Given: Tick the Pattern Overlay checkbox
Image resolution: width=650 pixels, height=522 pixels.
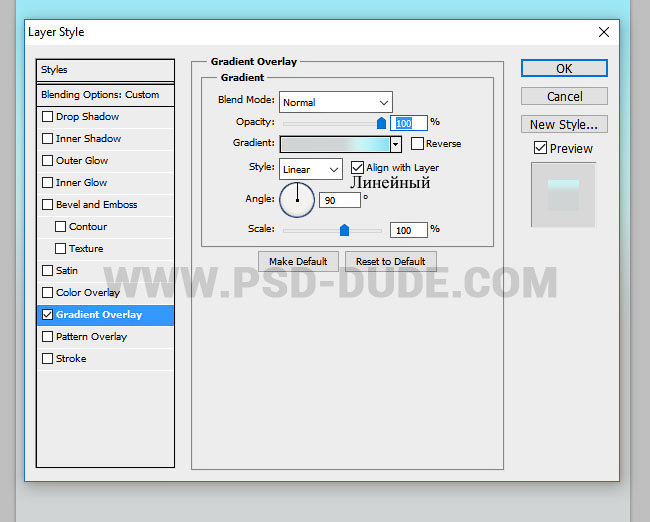Looking at the screenshot, I should [47, 336].
